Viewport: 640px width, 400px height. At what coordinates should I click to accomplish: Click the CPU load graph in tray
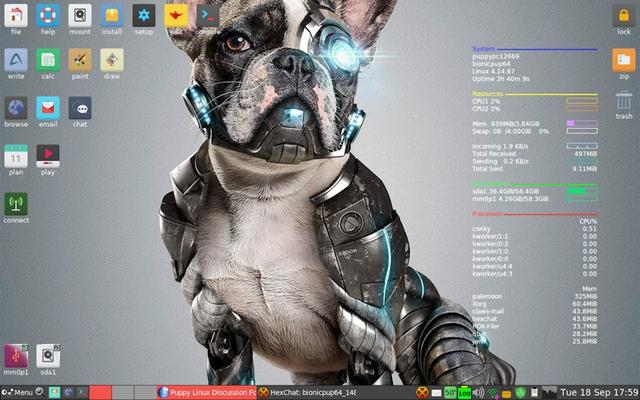(x=549, y=392)
